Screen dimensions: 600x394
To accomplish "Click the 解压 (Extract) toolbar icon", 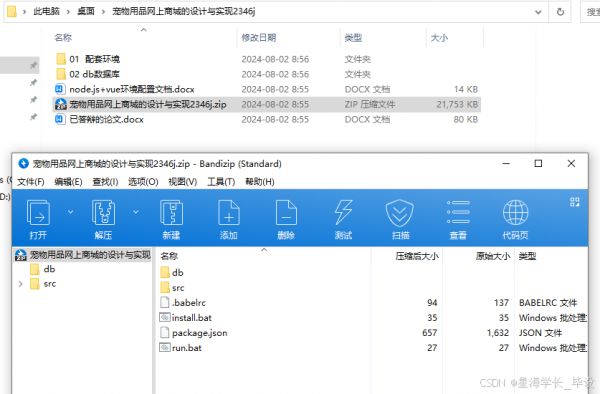I will tap(103, 213).
